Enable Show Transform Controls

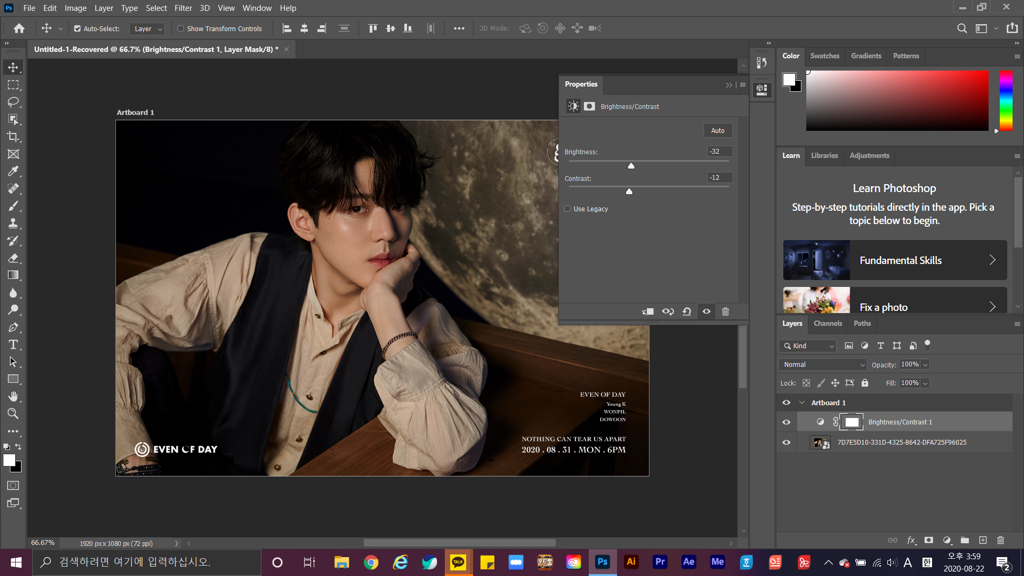[x=181, y=29]
